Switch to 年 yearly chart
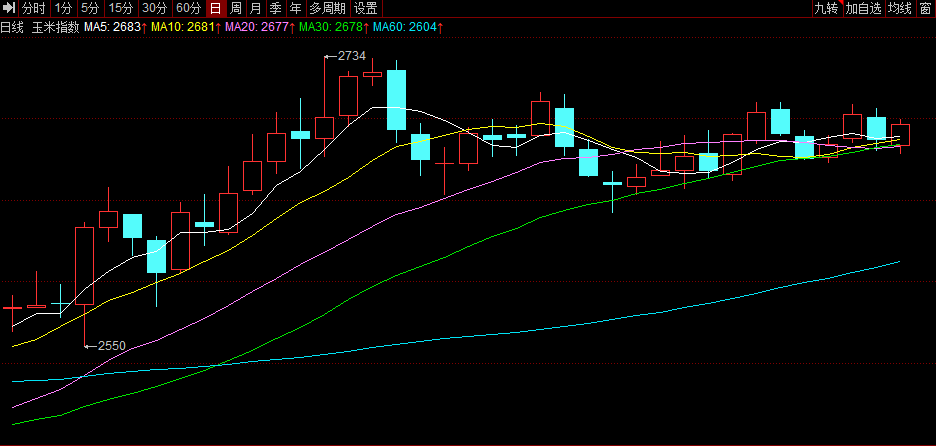 pos(295,8)
